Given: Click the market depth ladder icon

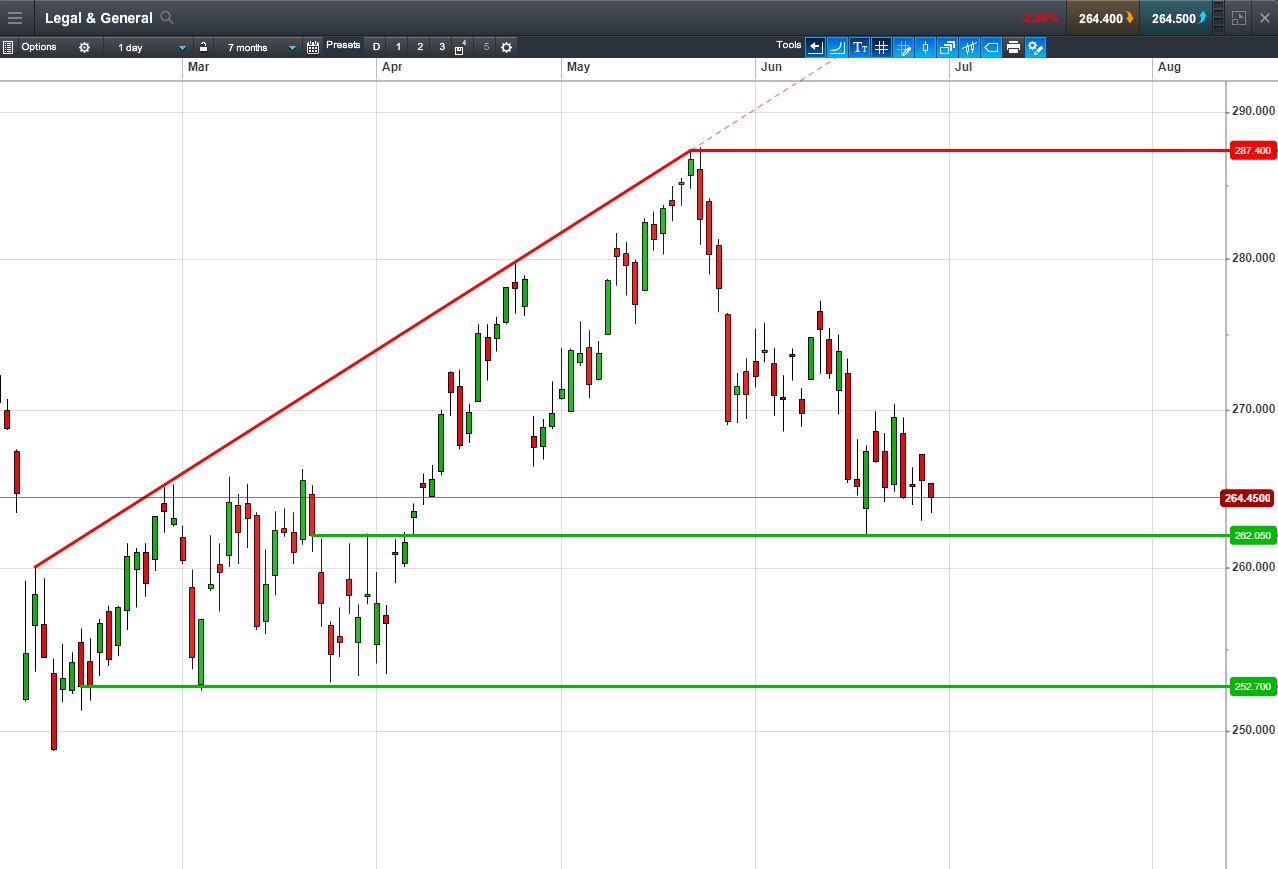Looking at the screenshot, I should (x=1217, y=18).
